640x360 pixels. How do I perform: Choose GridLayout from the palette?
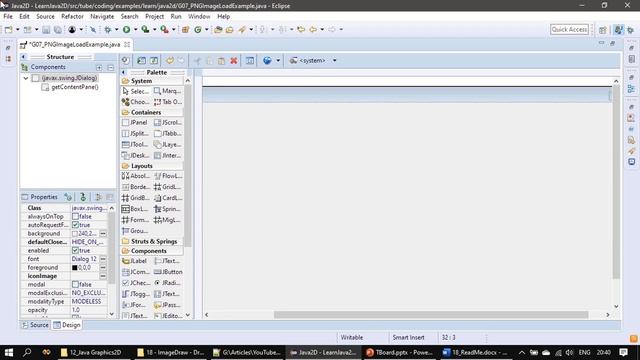tap(167, 187)
